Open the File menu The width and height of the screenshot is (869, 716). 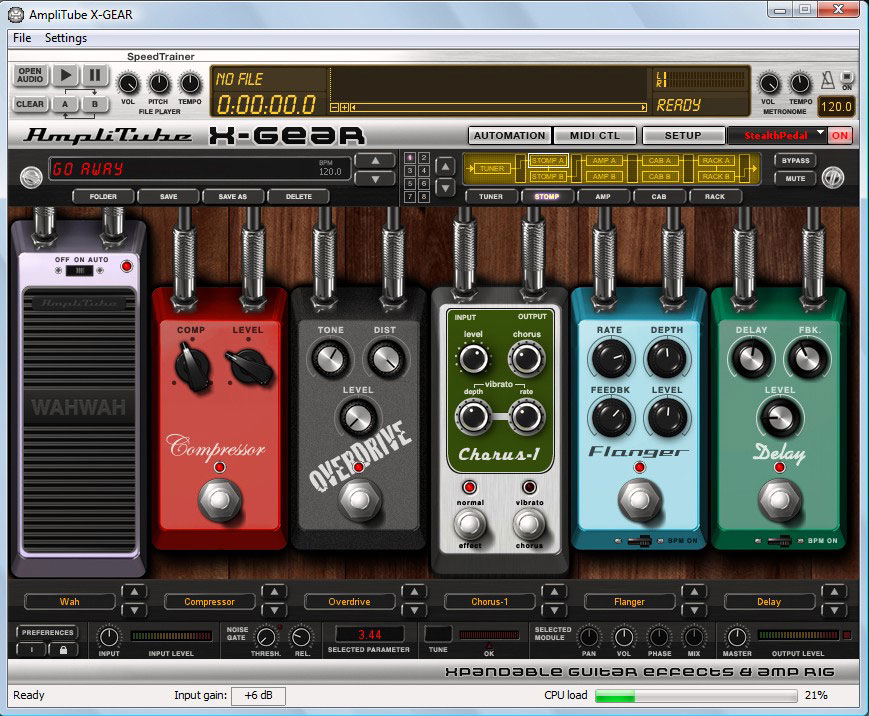click(22, 38)
